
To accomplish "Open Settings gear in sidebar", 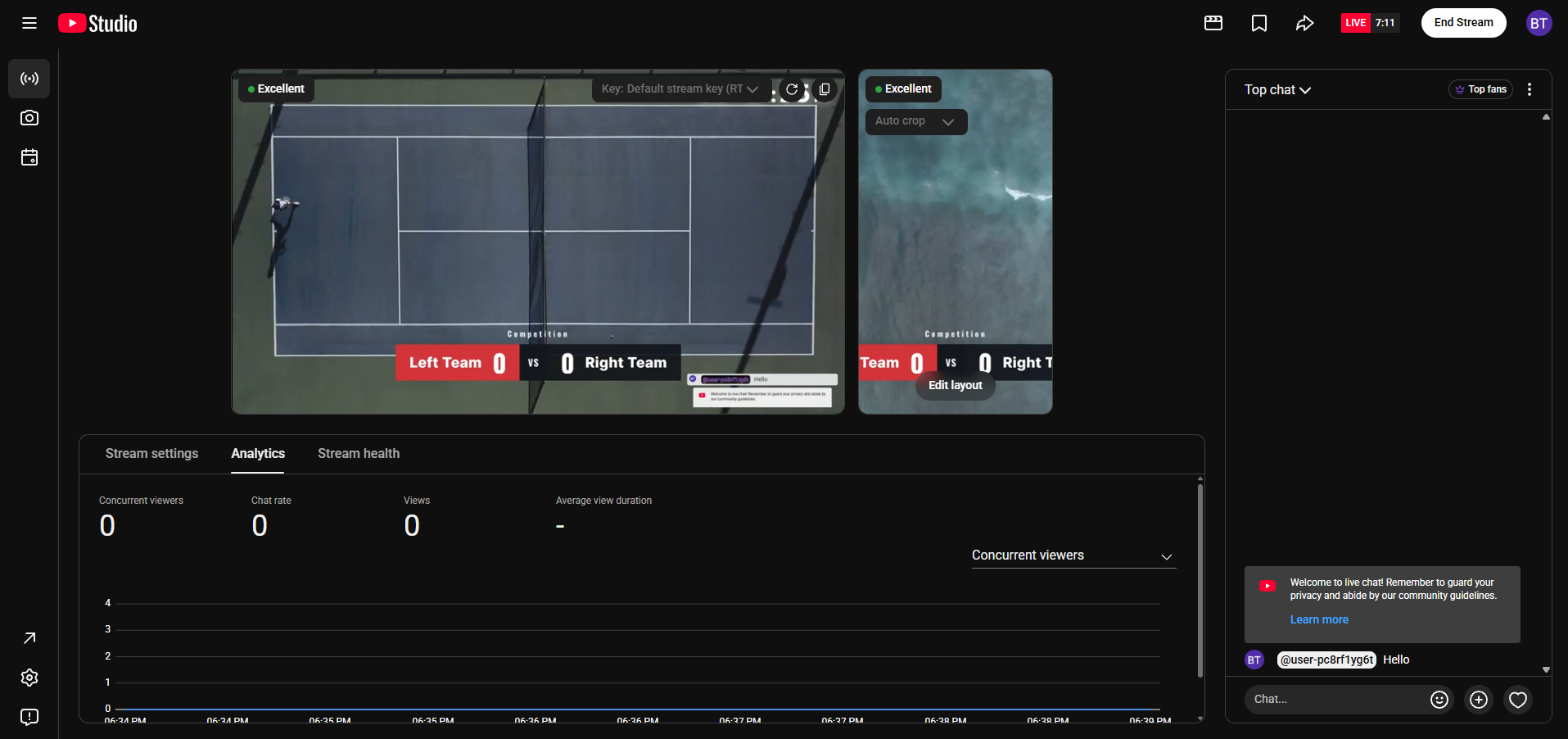I will [29, 678].
